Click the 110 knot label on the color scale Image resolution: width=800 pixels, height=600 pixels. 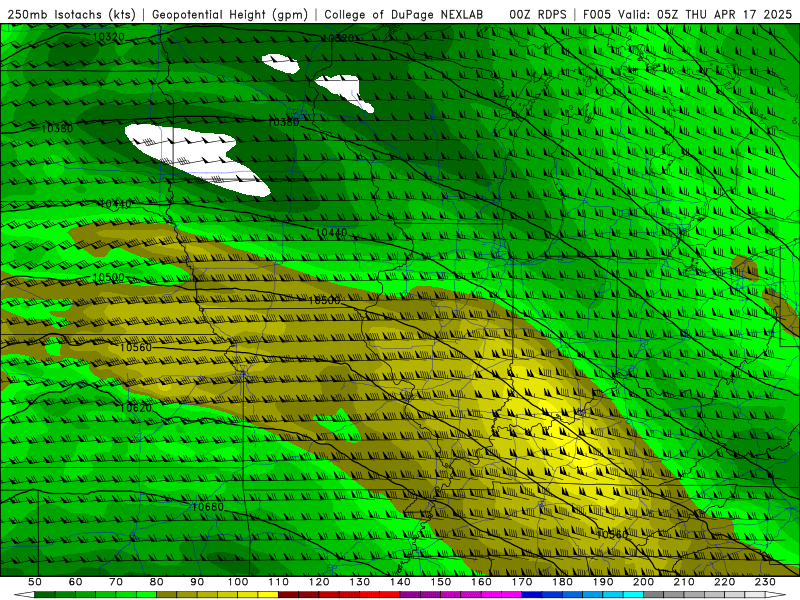(x=279, y=582)
